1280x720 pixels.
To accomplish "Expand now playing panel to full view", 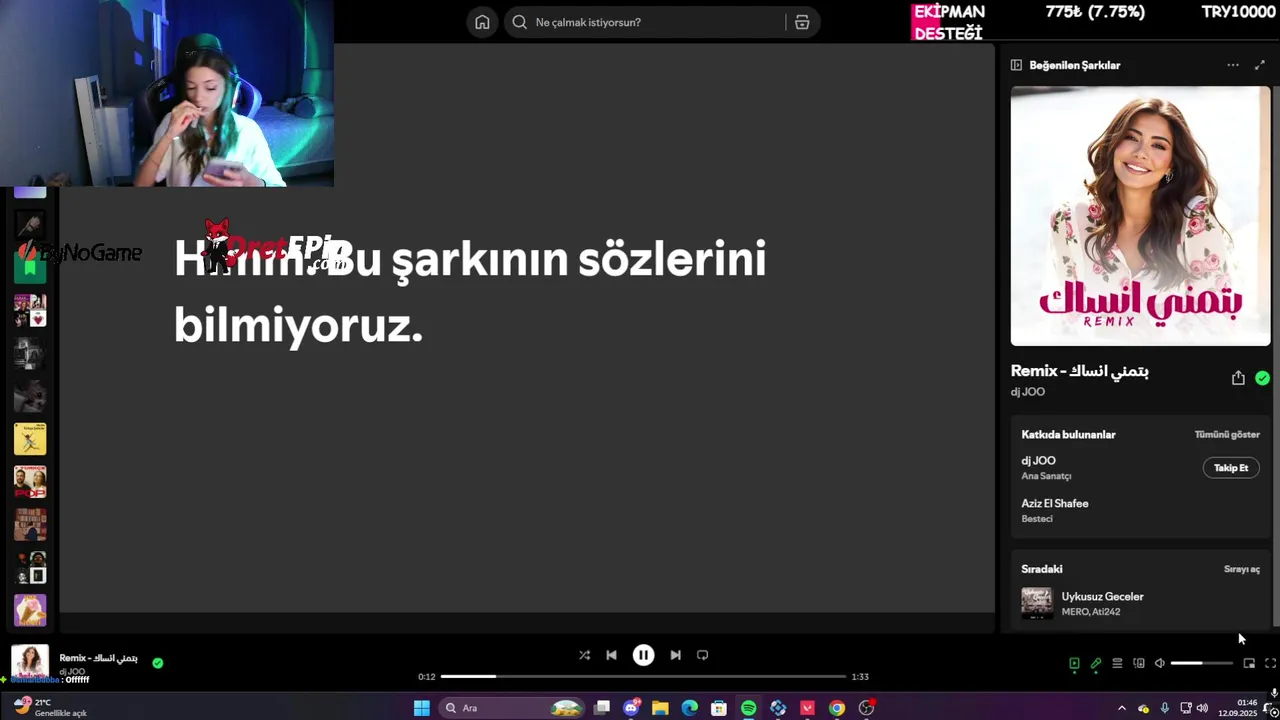I will (x=1260, y=65).
